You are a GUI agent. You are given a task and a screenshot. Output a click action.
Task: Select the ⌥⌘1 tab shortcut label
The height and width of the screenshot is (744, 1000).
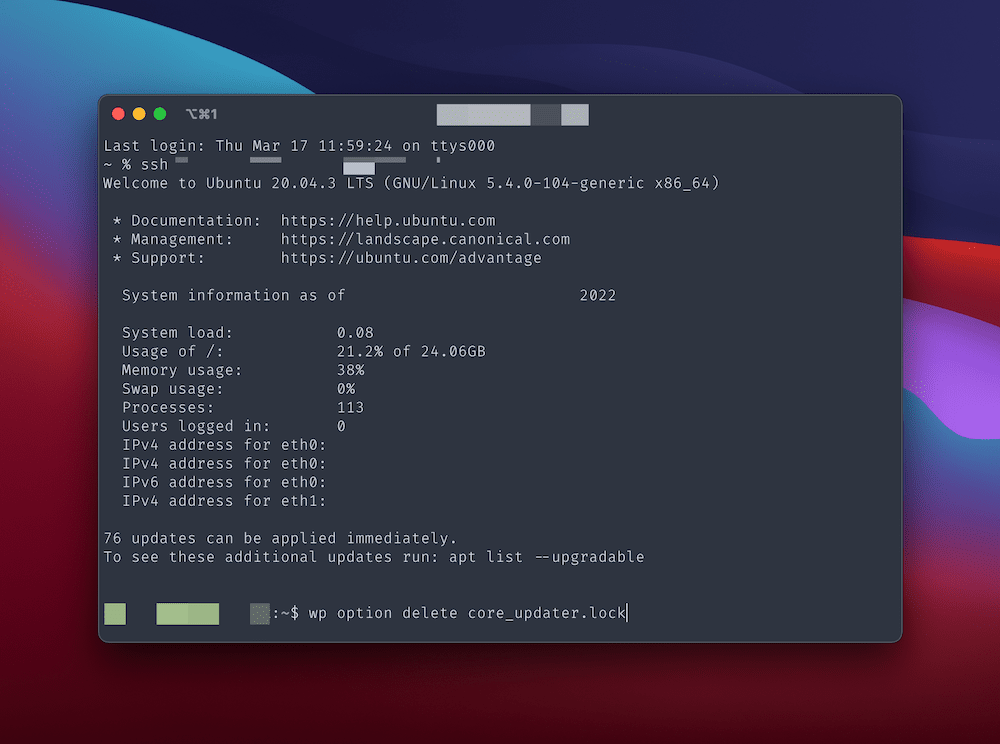coord(202,114)
